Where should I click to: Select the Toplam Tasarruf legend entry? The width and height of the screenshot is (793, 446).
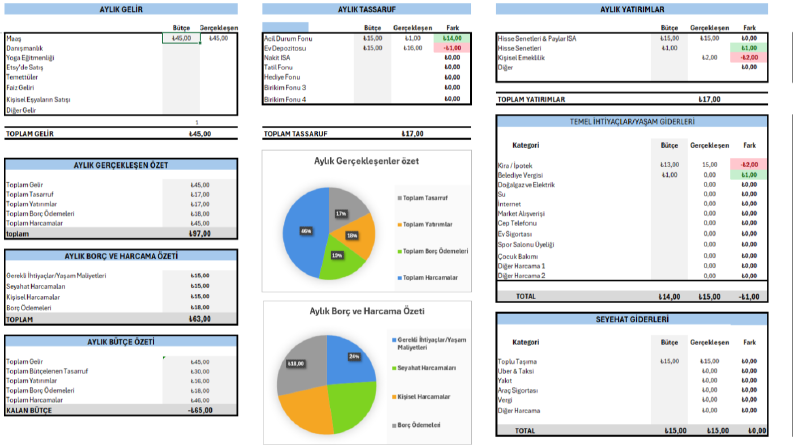click(423, 198)
